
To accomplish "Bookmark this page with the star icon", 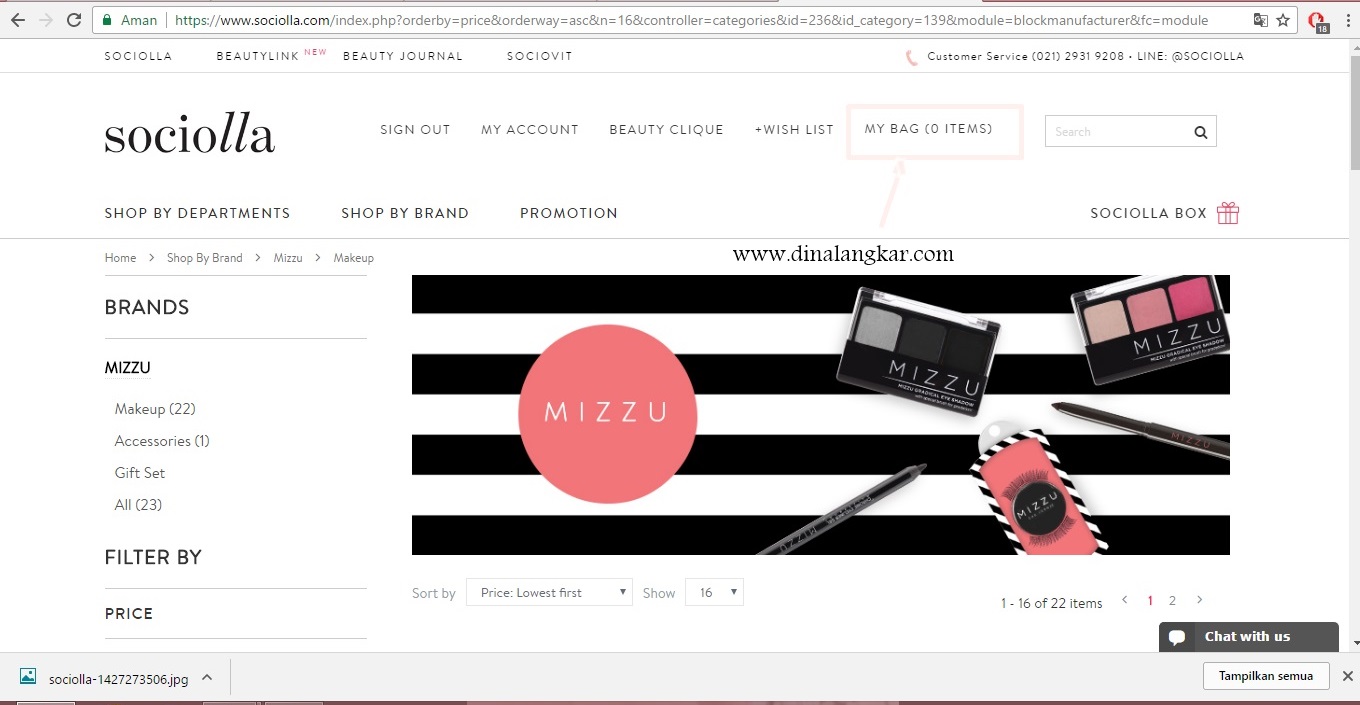I will [x=1283, y=20].
